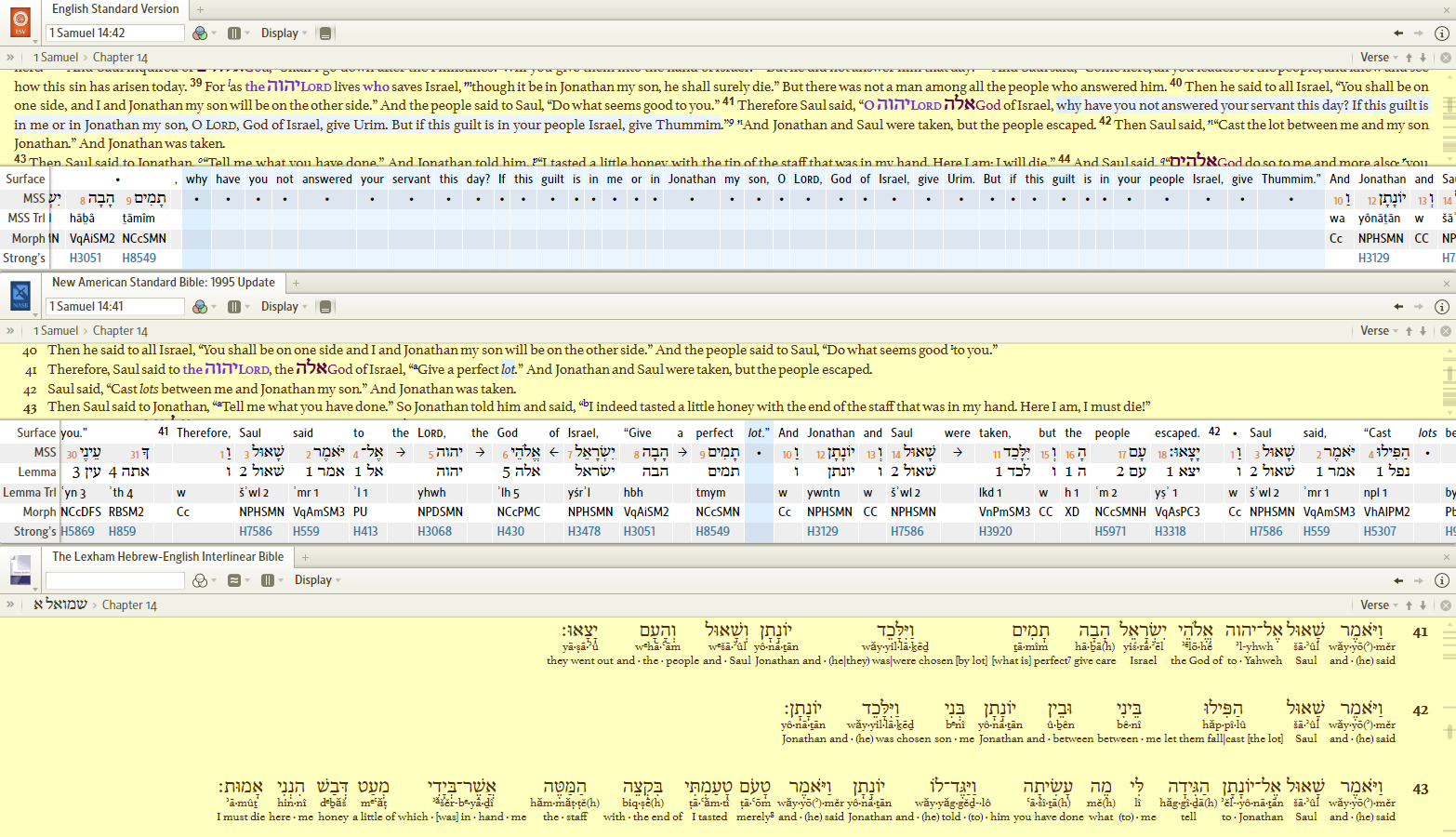Image resolution: width=1456 pixels, height=837 pixels.
Task: Jump to previous verse in NASB panel
Action: point(1409,331)
